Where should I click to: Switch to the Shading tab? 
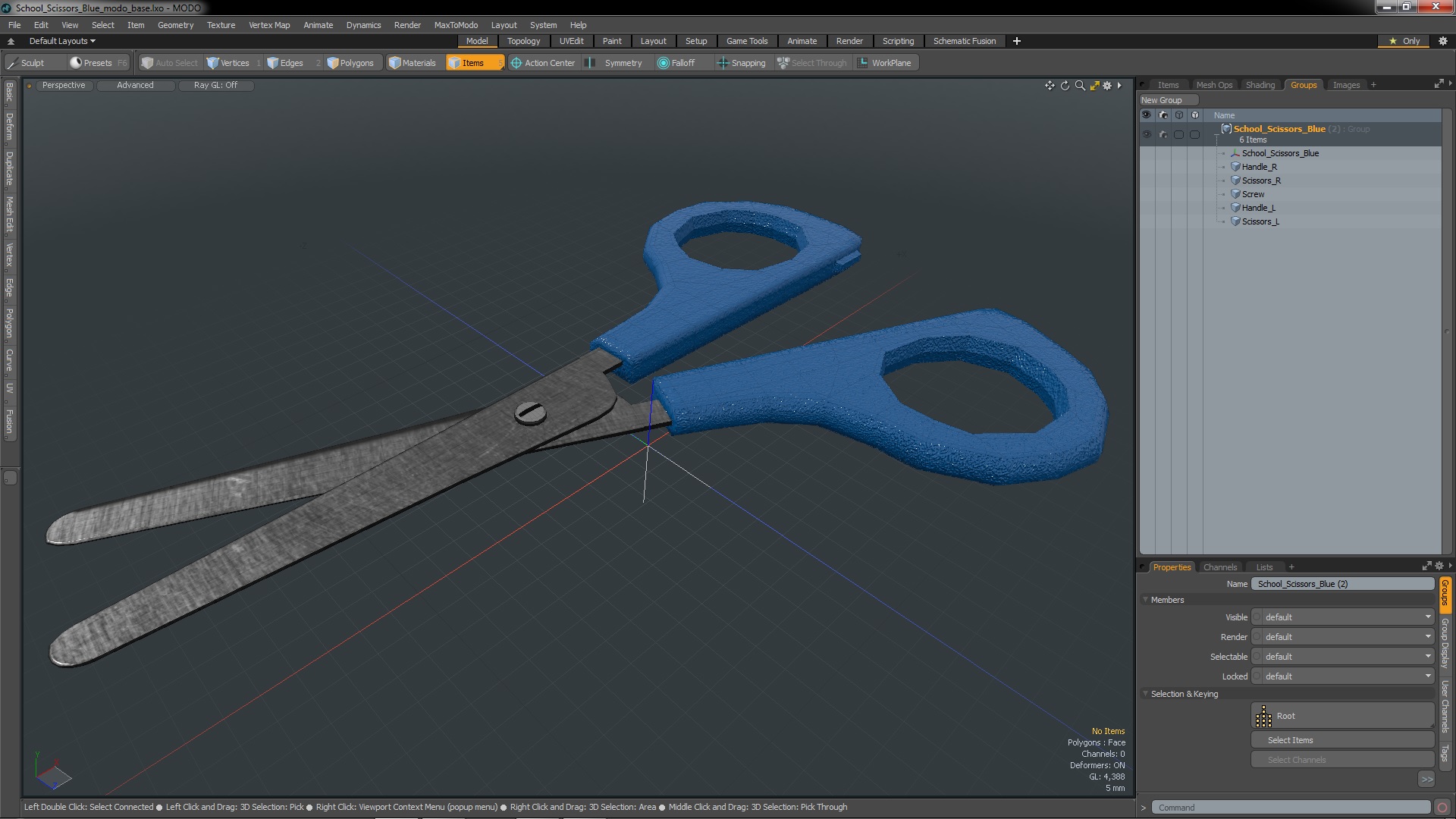pos(1260,85)
